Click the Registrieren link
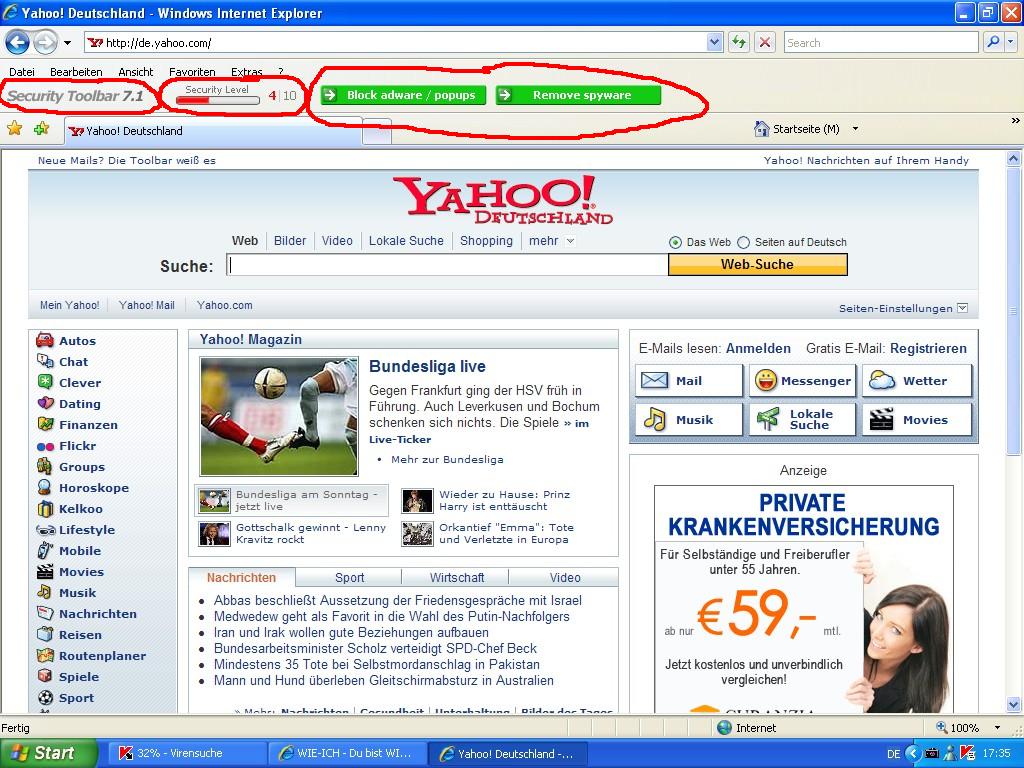The height and width of the screenshot is (768, 1024). (928, 349)
